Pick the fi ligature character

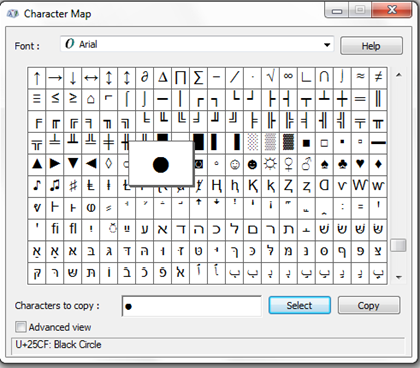pos(55,229)
